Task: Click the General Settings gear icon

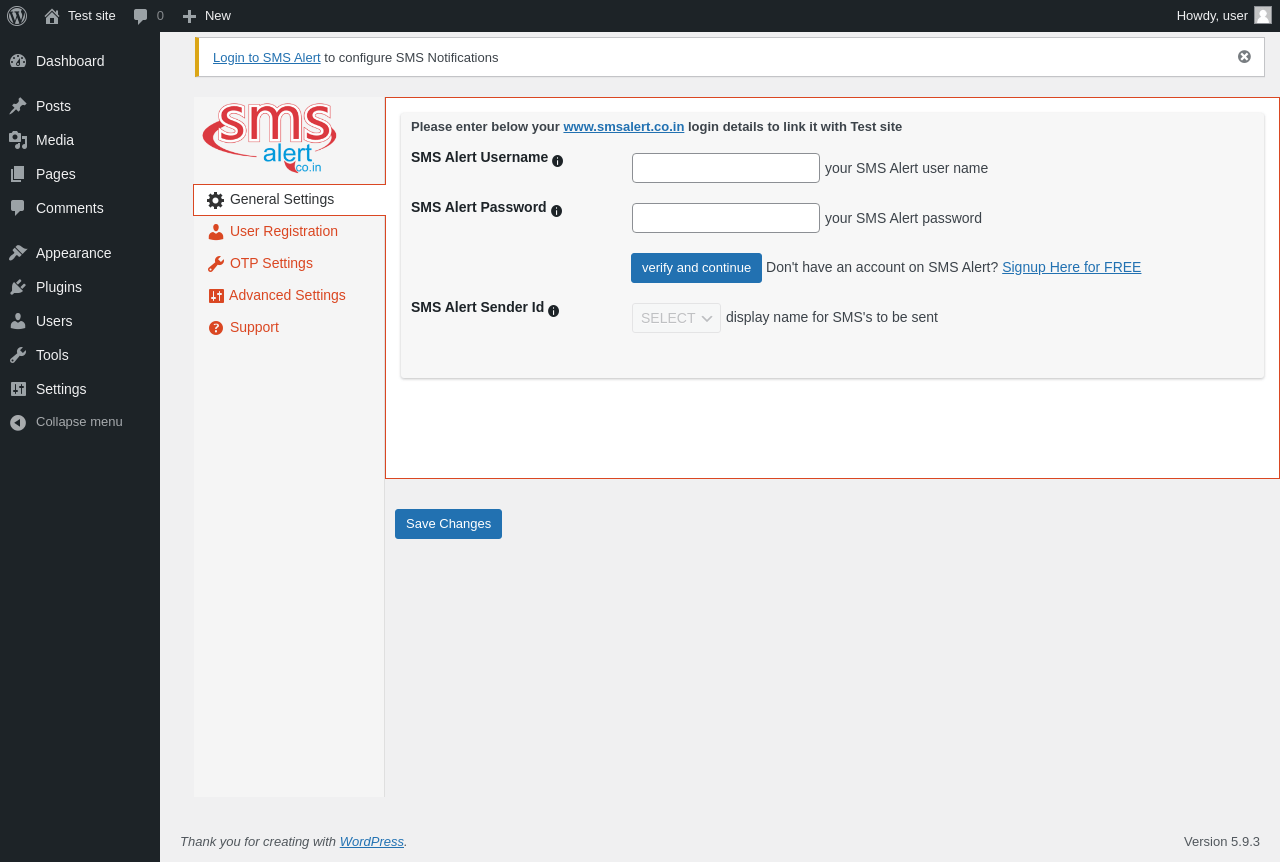Action: (x=216, y=200)
